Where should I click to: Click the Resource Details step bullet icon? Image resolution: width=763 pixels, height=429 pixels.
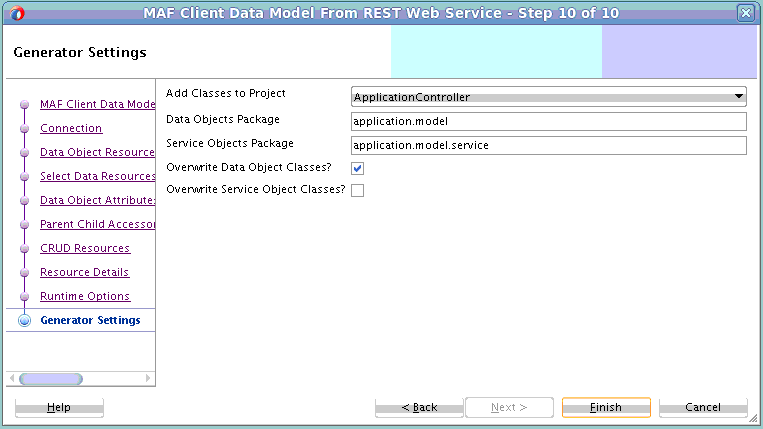[24, 272]
